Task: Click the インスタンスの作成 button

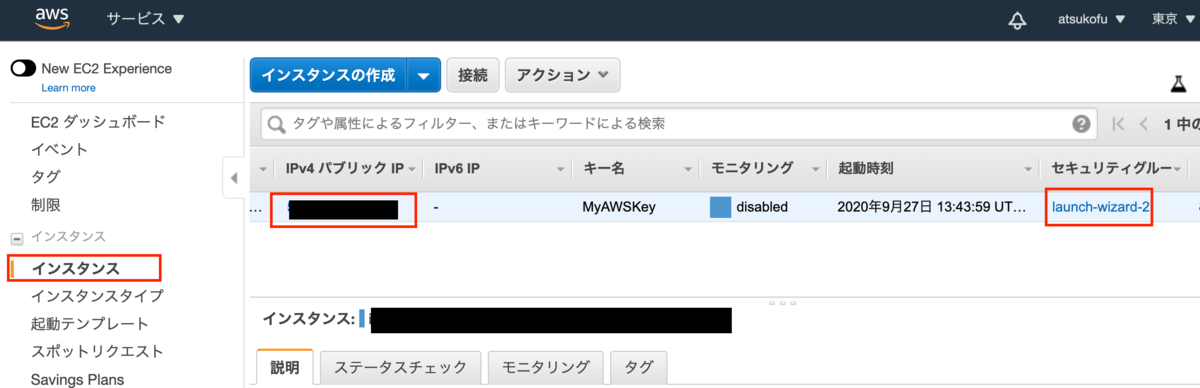Action: pyautogui.click(x=329, y=74)
